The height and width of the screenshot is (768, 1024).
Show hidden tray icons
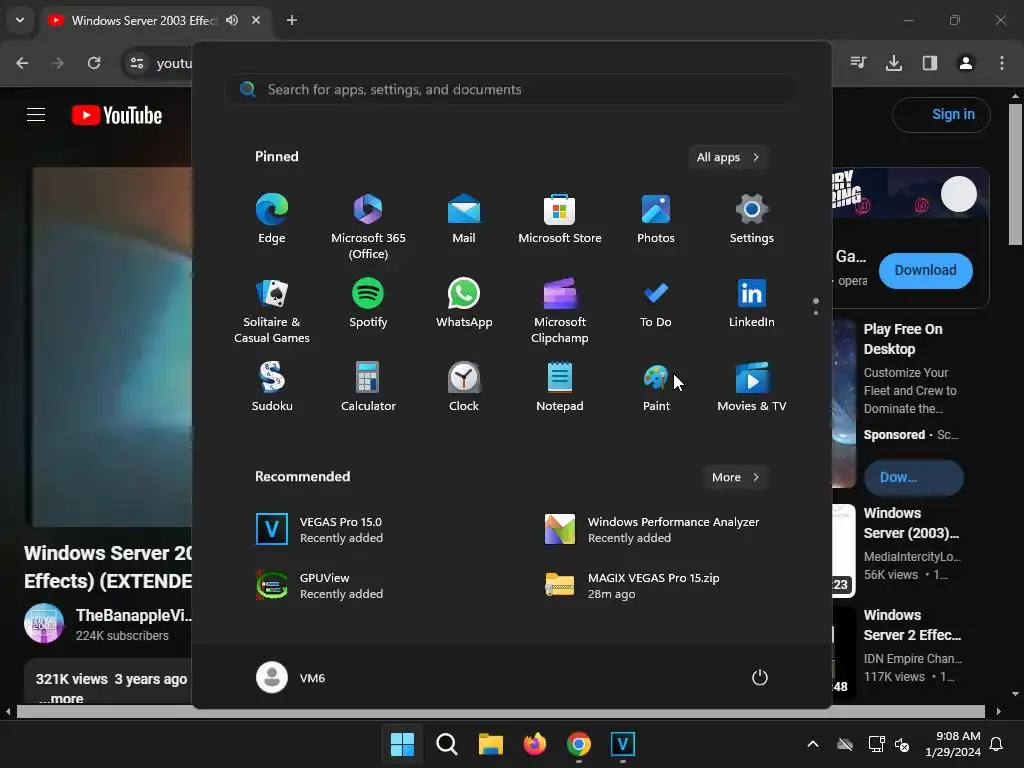(813, 744)
